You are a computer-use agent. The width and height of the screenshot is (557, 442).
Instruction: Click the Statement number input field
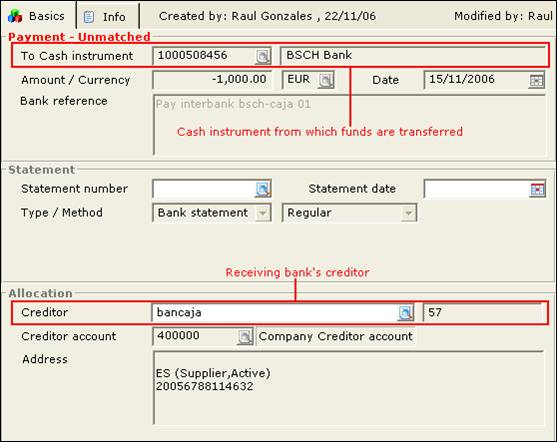[212, 189]
